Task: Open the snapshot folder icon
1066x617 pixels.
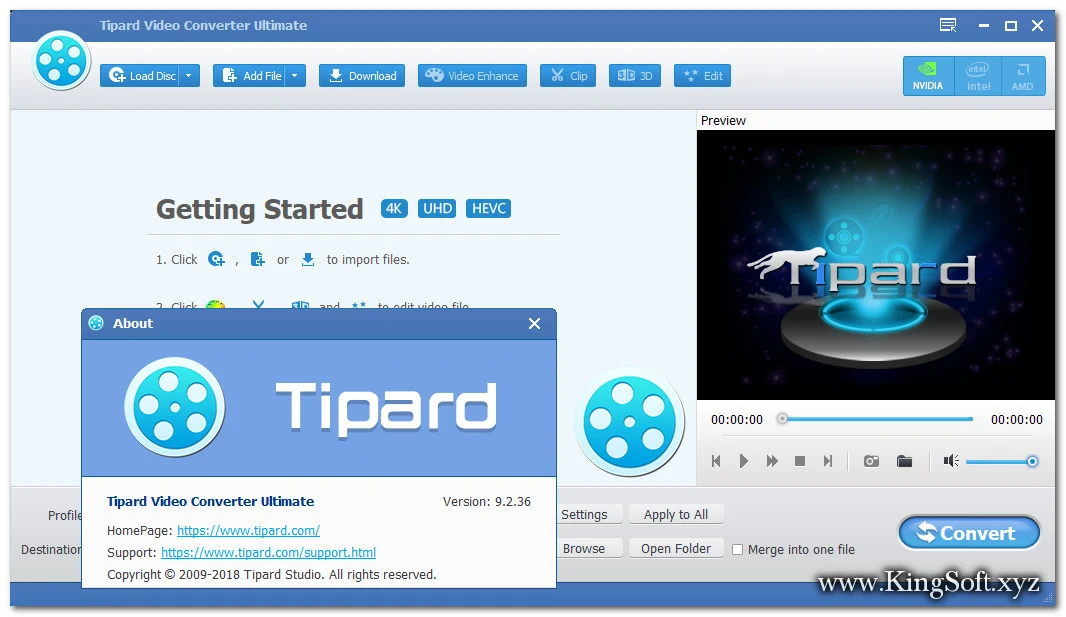Action: 904,461
